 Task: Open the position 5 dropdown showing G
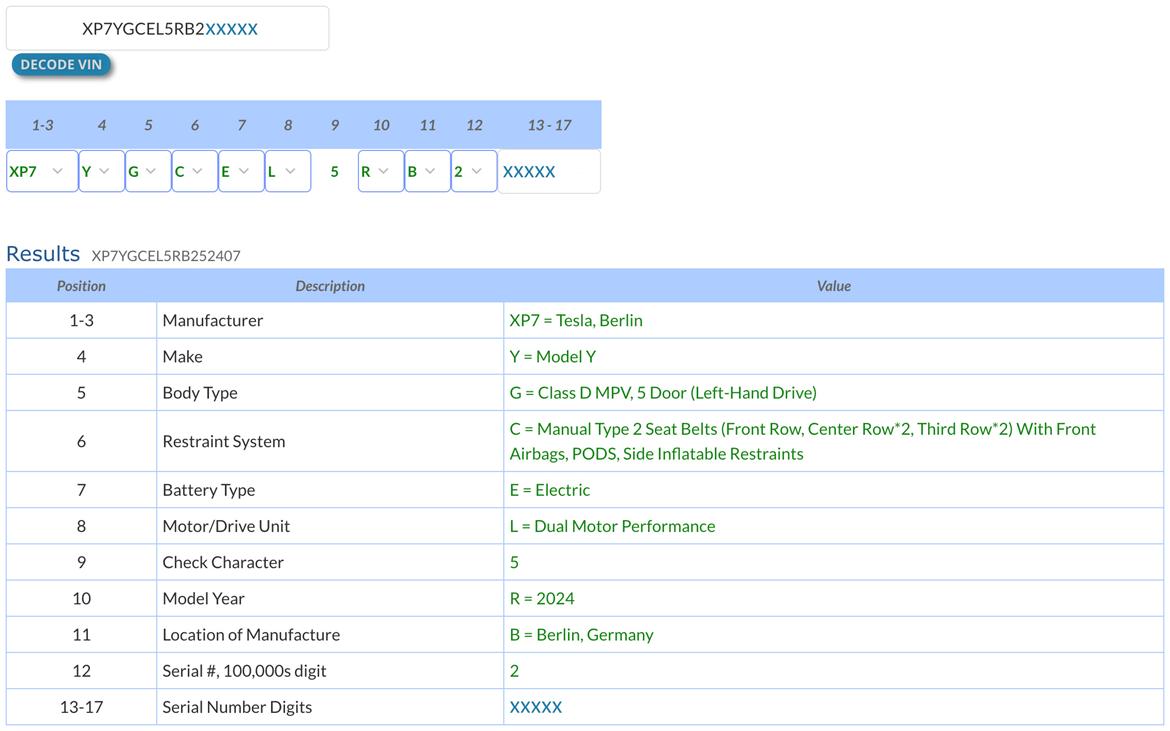point(148,171)
